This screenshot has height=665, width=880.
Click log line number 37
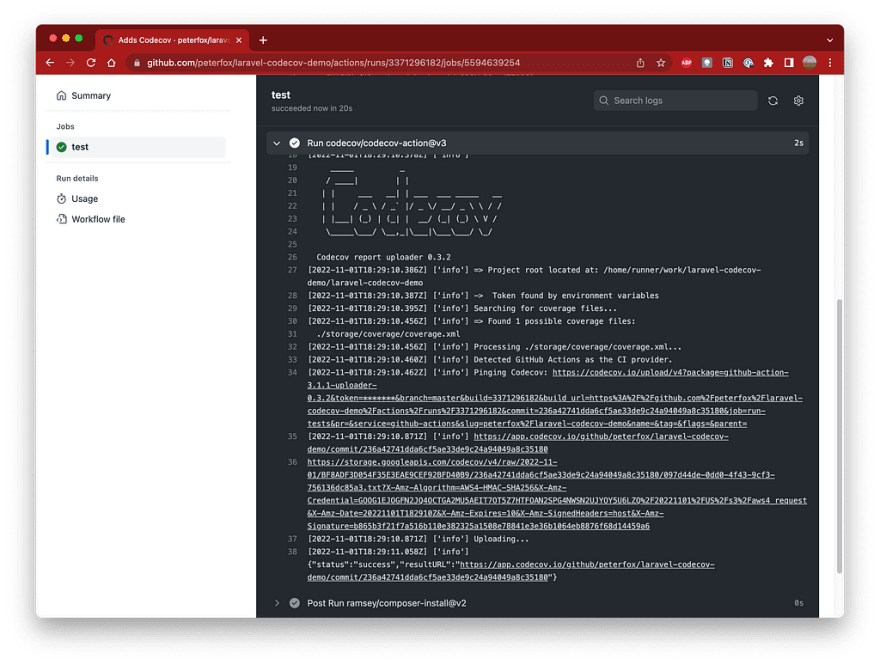292,539
